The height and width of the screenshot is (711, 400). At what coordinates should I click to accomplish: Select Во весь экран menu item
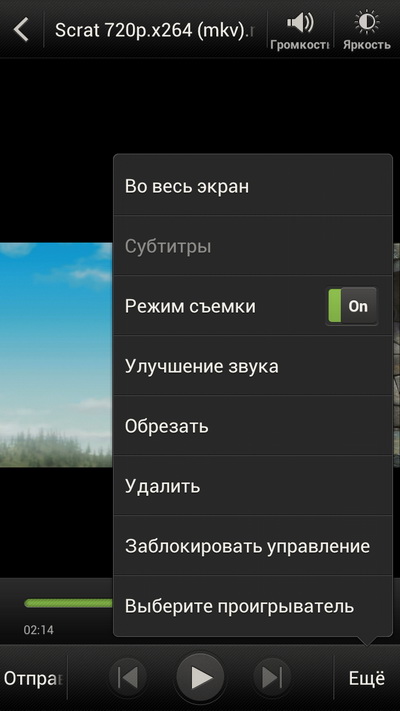tap(253, 186)
